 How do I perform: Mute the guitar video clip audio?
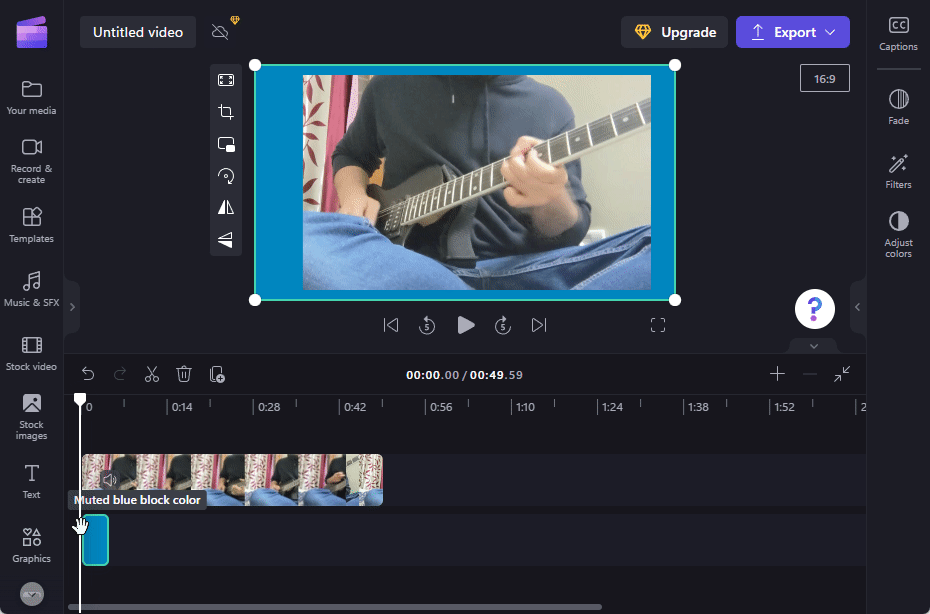(109, 480)
